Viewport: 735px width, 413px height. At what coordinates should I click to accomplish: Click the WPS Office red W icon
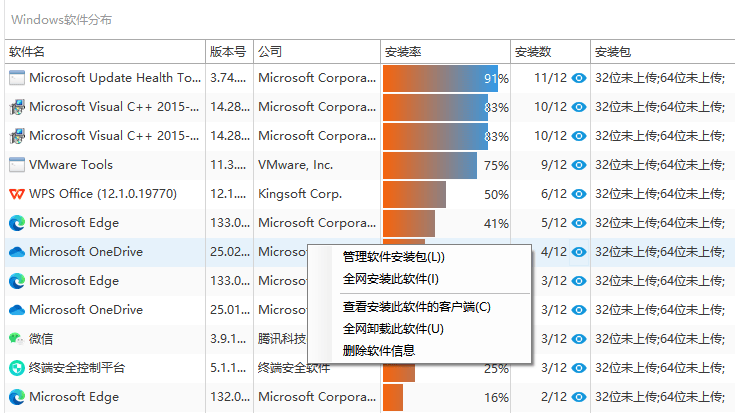[x=17, y=194]
